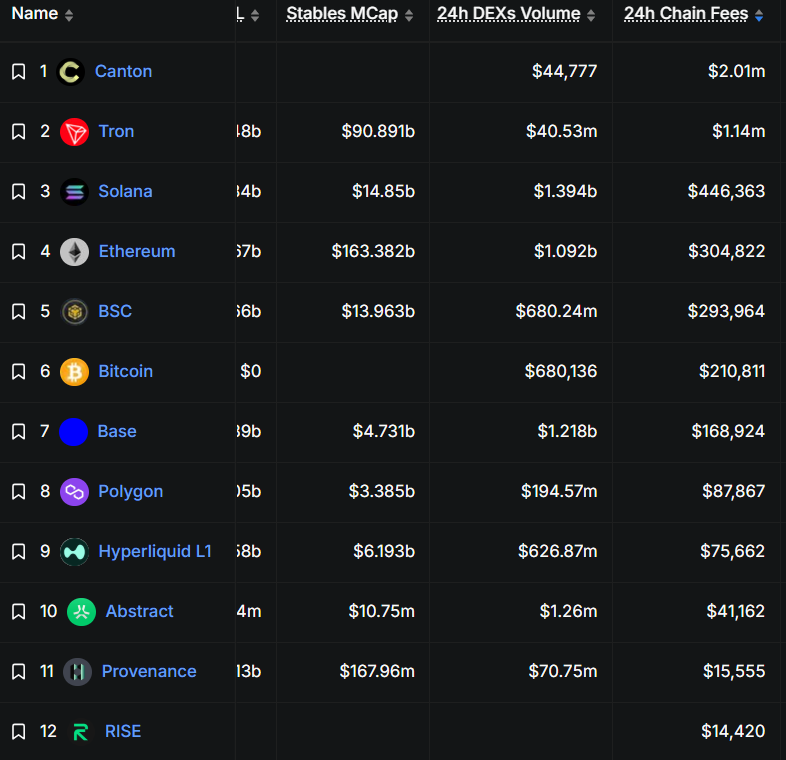Select Tron stables value $90.891b
This screenshot has height=760, width=786.
point(378,131)
